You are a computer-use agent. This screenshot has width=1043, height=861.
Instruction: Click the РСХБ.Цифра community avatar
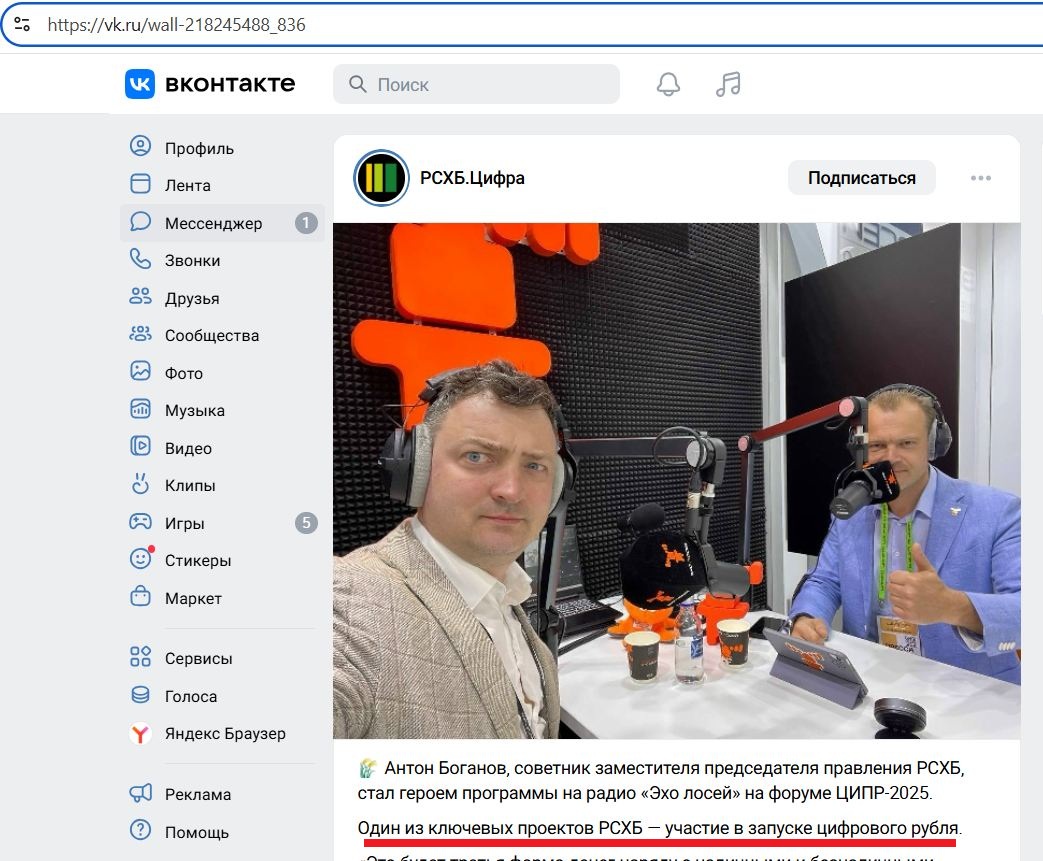coord(381,178)
